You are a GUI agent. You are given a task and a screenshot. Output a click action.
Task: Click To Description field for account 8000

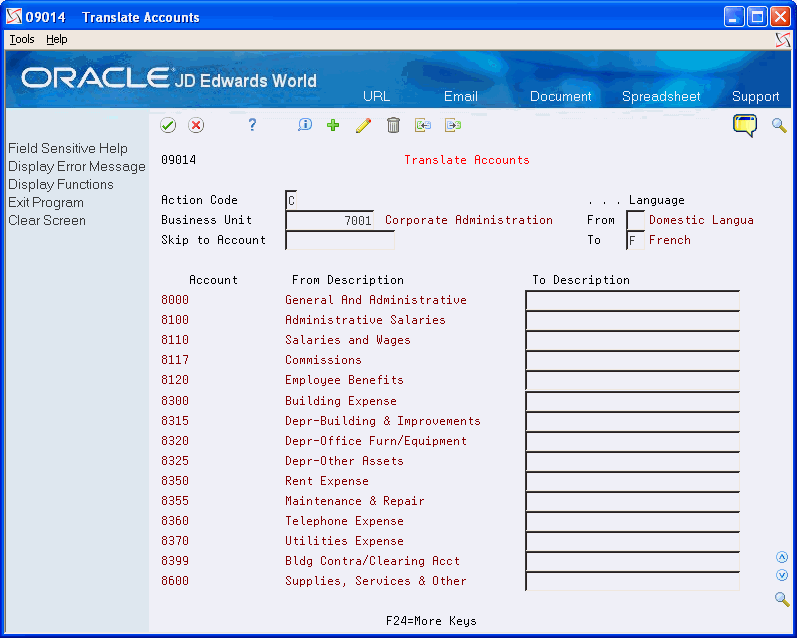tap(632, 300)
